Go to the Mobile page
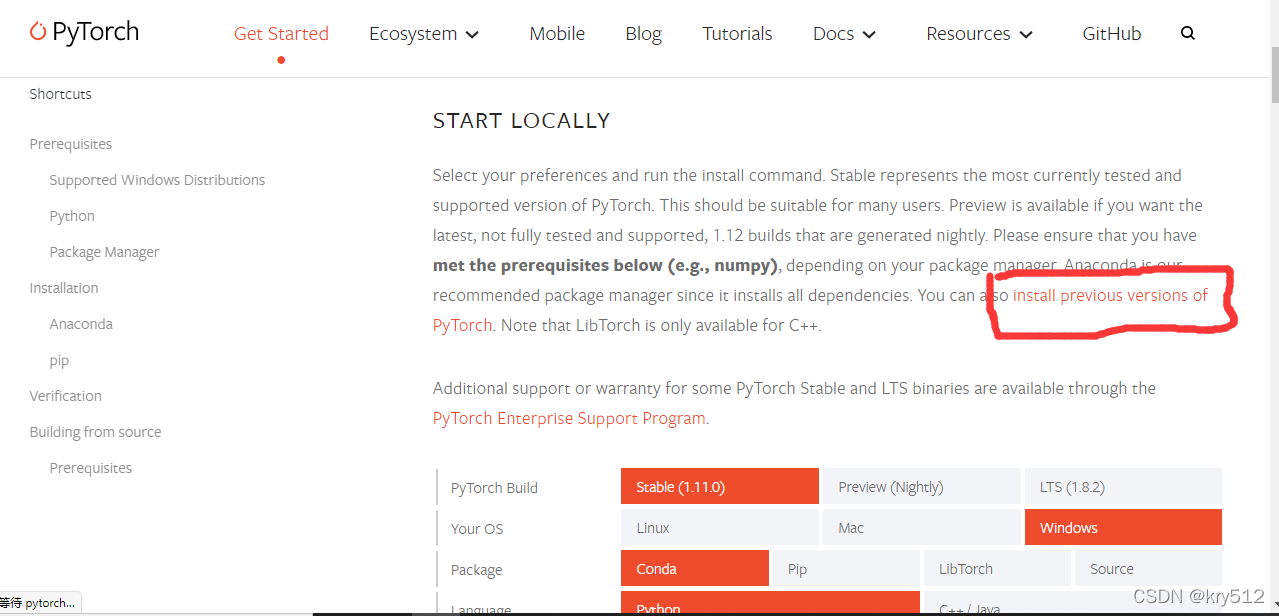This screenshot has height=616, width=1279. (557, 33)
